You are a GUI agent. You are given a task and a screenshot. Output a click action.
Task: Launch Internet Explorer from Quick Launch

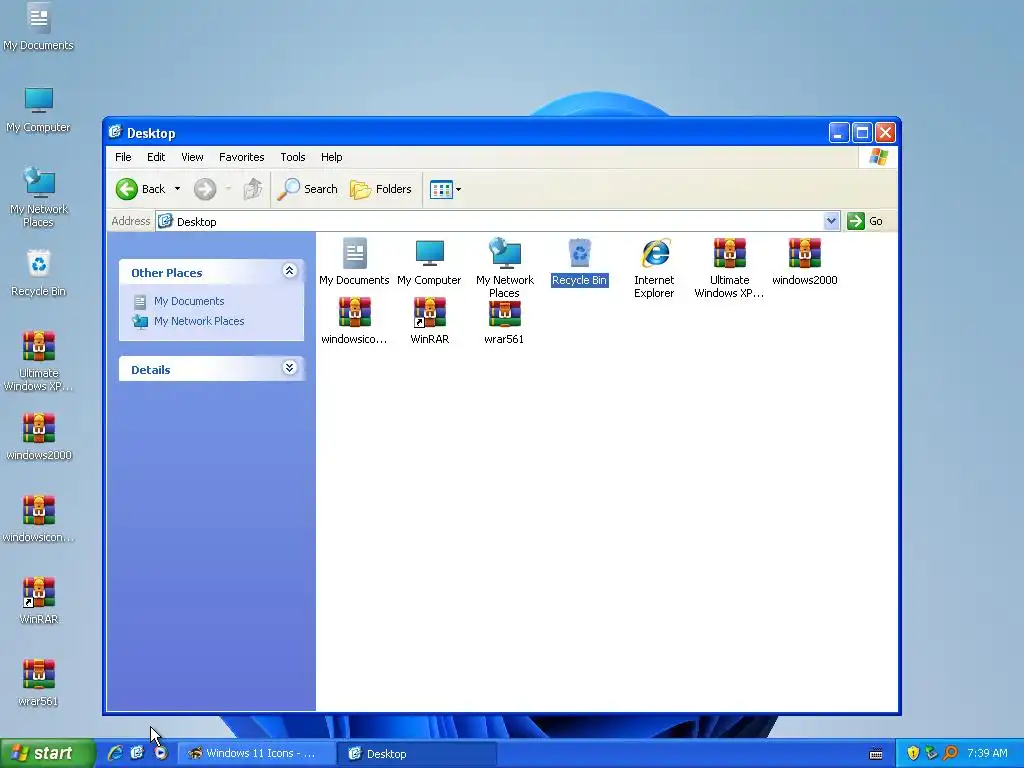point(115,754)
